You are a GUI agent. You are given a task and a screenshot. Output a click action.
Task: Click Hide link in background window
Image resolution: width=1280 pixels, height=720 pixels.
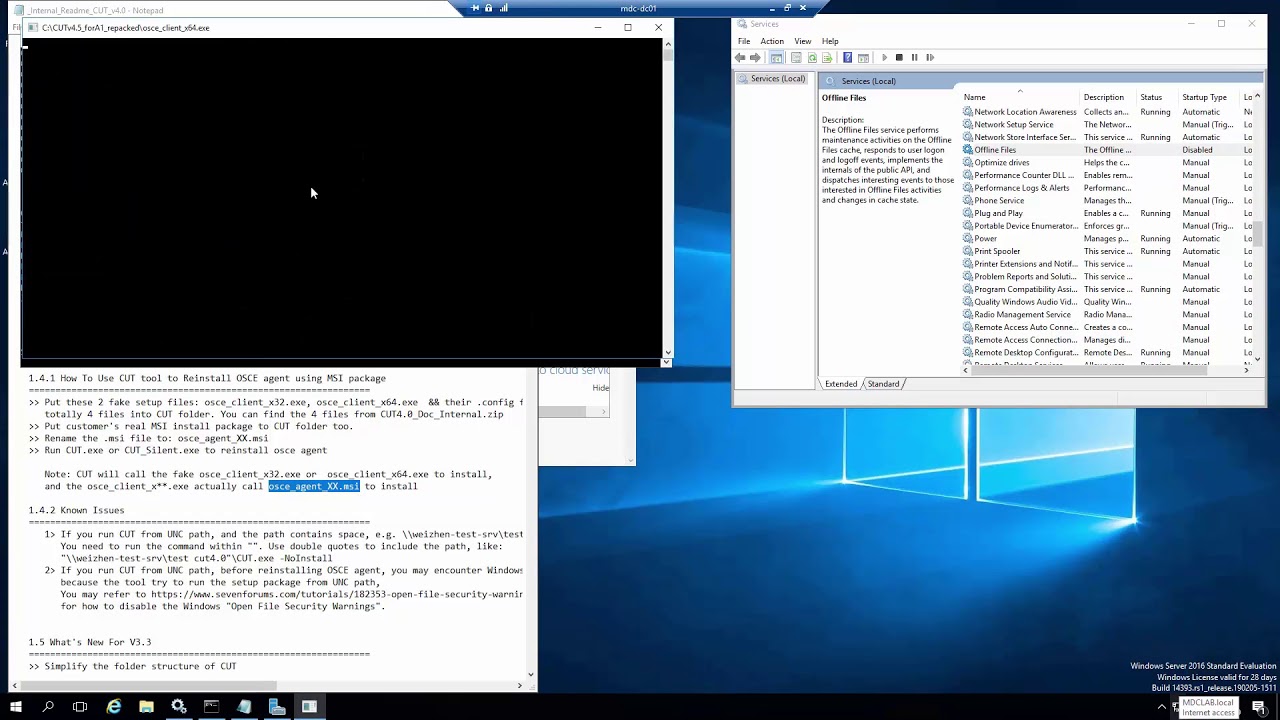[600, 388]
